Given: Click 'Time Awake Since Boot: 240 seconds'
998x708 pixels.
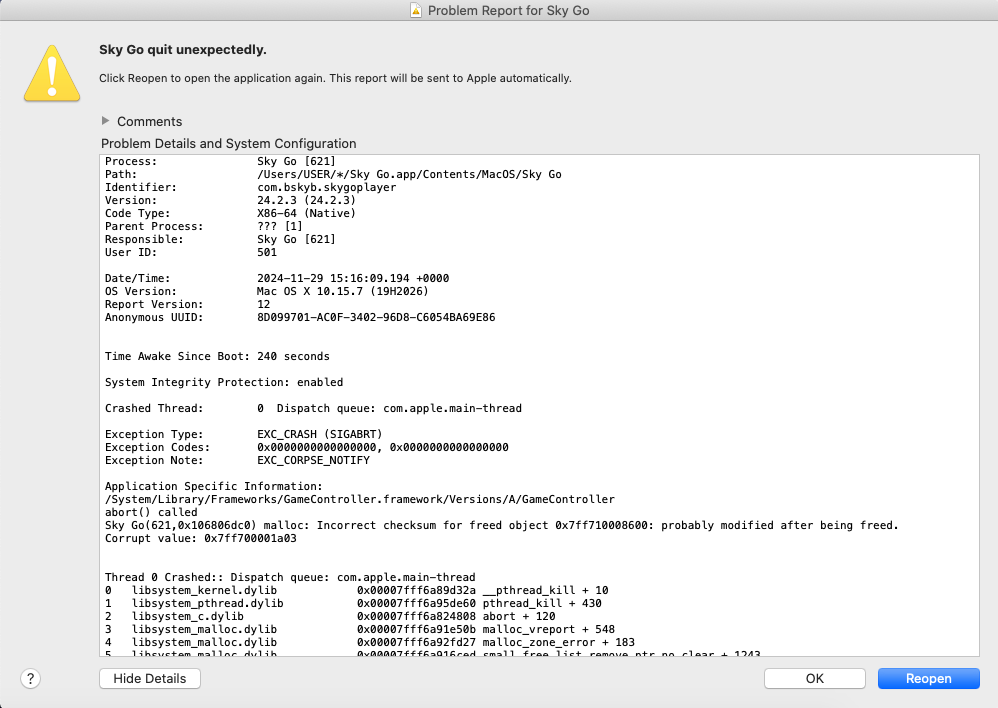Looking at the screenshot, I should tap(217, 356).
